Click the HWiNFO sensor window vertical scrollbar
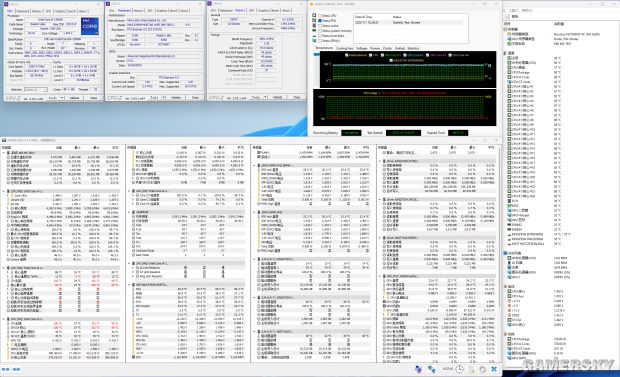Image resolution: width=620 pixels, height=377 pixels. tap(499, 253)
